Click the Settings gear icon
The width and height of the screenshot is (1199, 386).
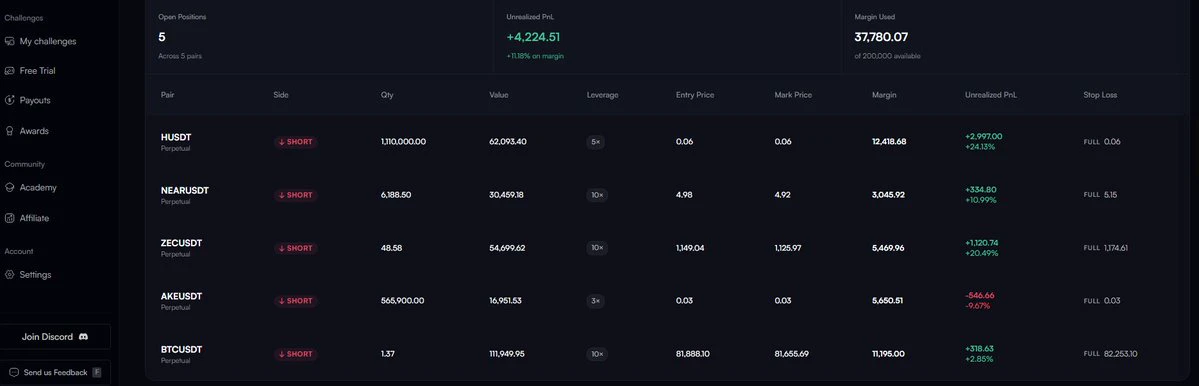(10, 274)
